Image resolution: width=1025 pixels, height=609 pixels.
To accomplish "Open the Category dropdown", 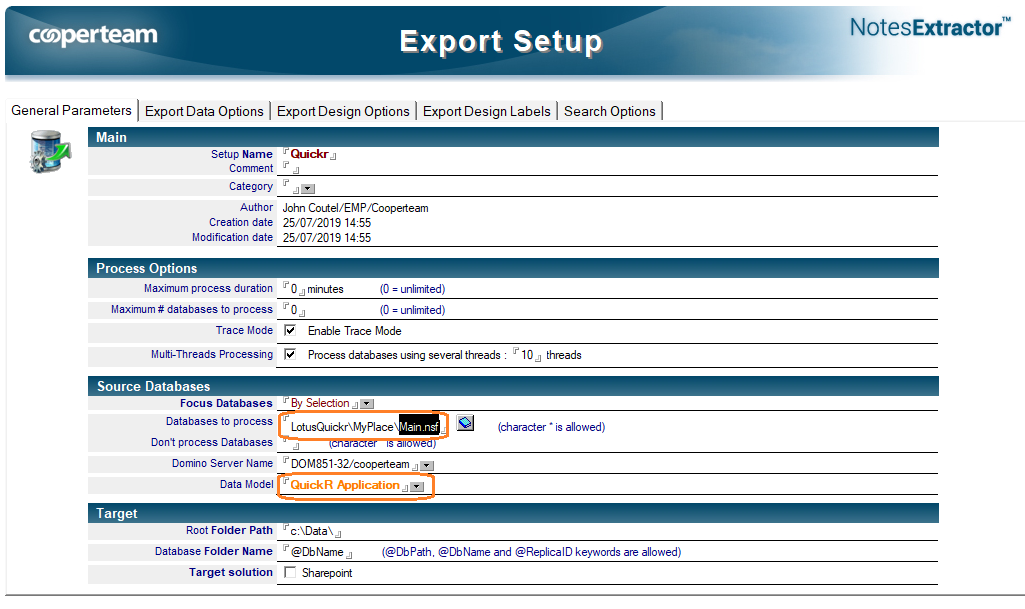I will [x=308, y=186].
